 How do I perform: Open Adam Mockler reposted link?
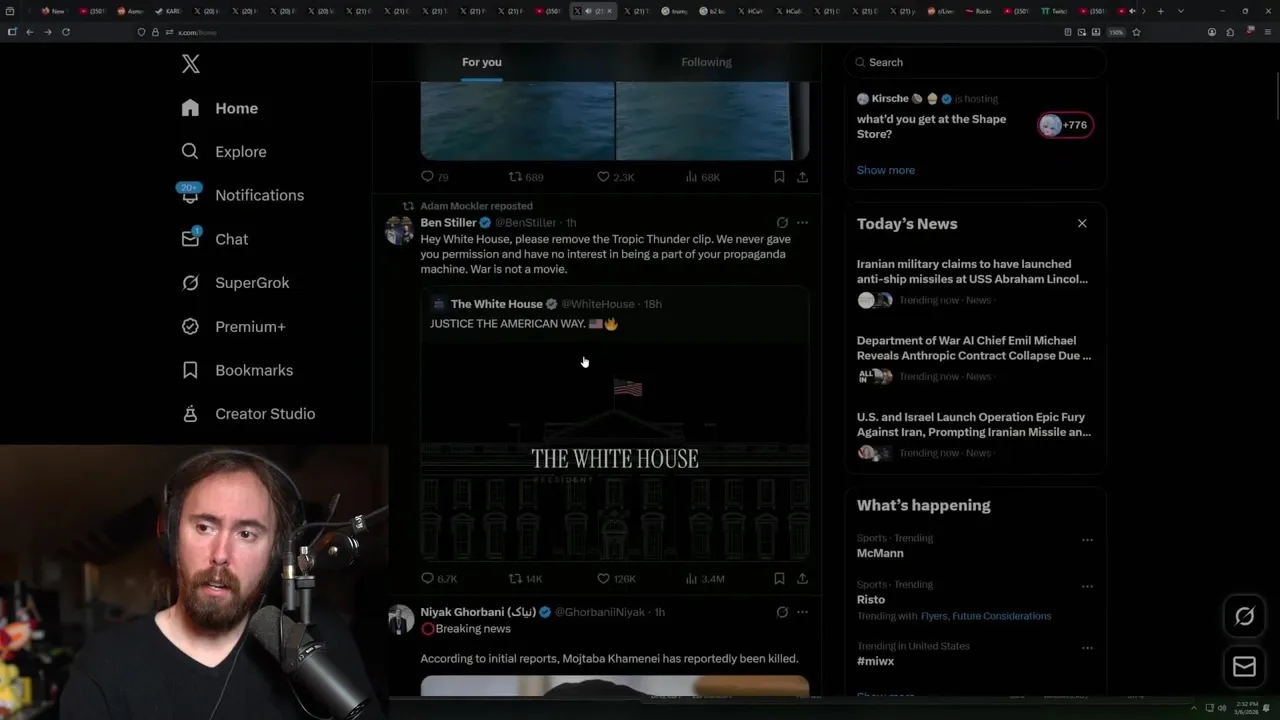[476, 206]
